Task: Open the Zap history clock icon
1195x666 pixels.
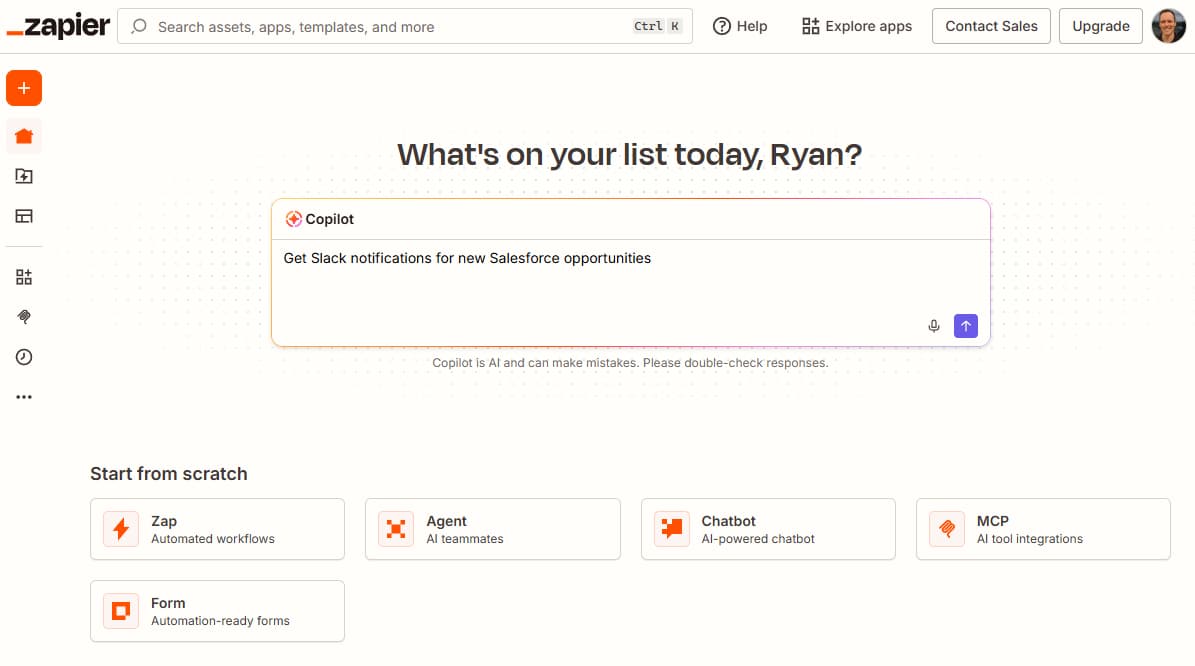Action: coord(24,357)
